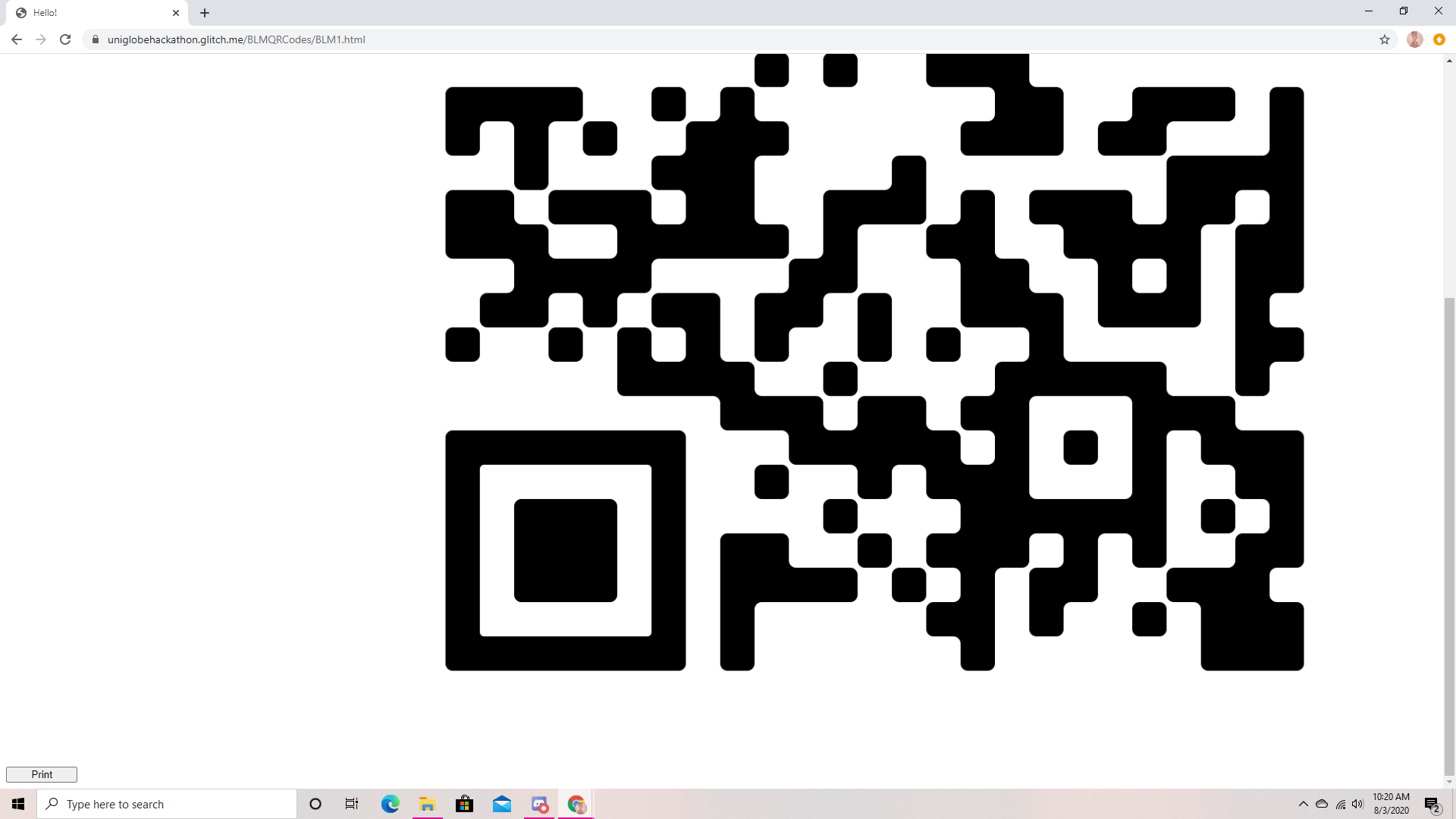Screen dimensions: 1456x819
Task: Reload the current page
Action: tap(65, 39)
